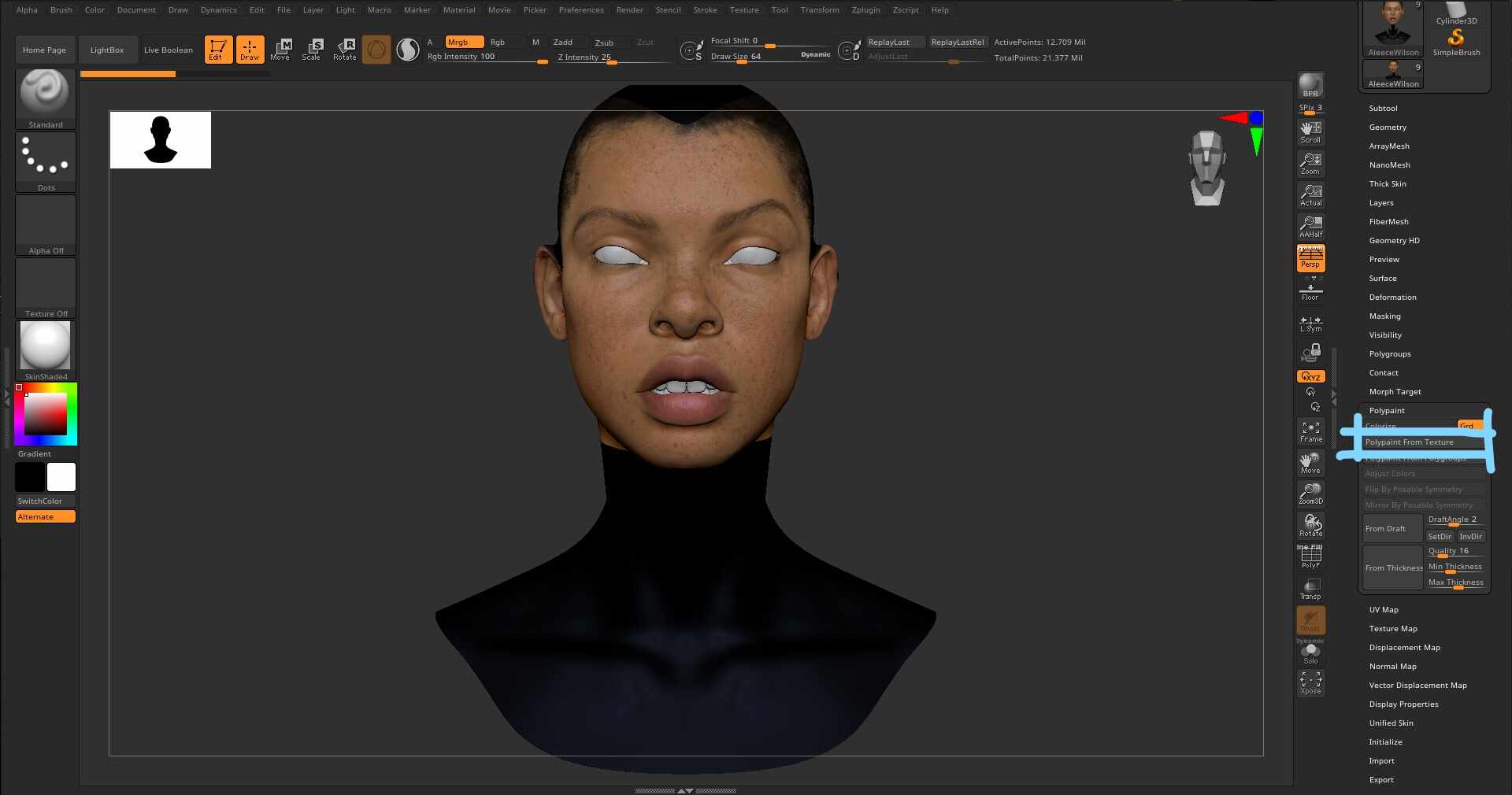Click the white secondary color swatch

click(61, 477)
